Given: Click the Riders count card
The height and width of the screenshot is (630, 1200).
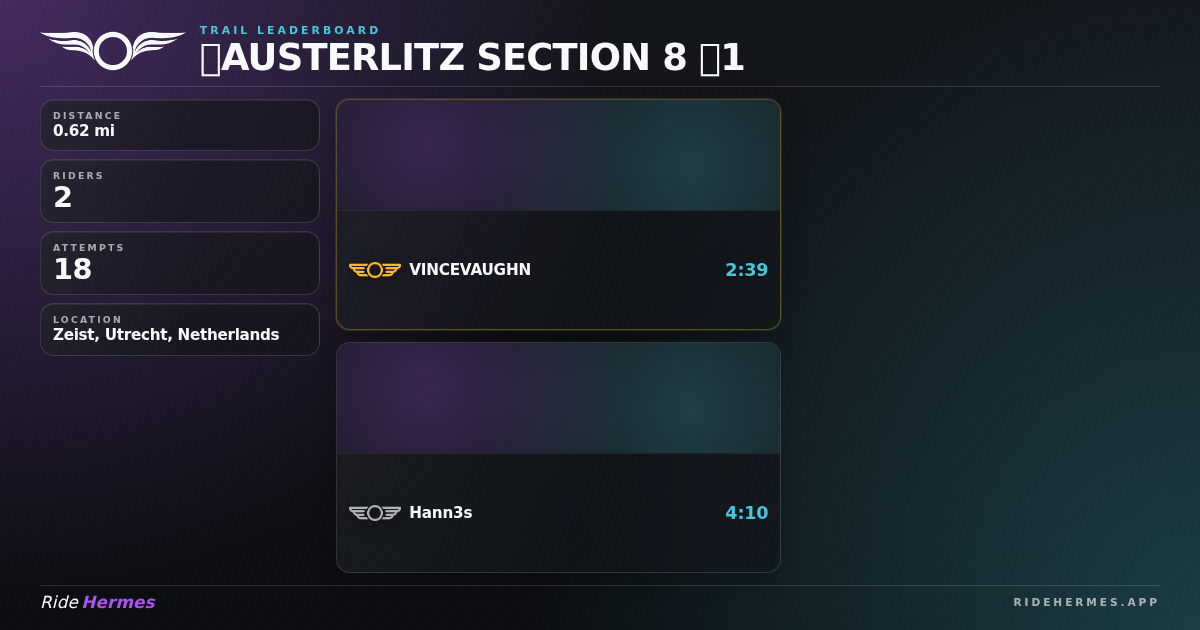Looking at the screenshot, I should click(x=180, y=191).
